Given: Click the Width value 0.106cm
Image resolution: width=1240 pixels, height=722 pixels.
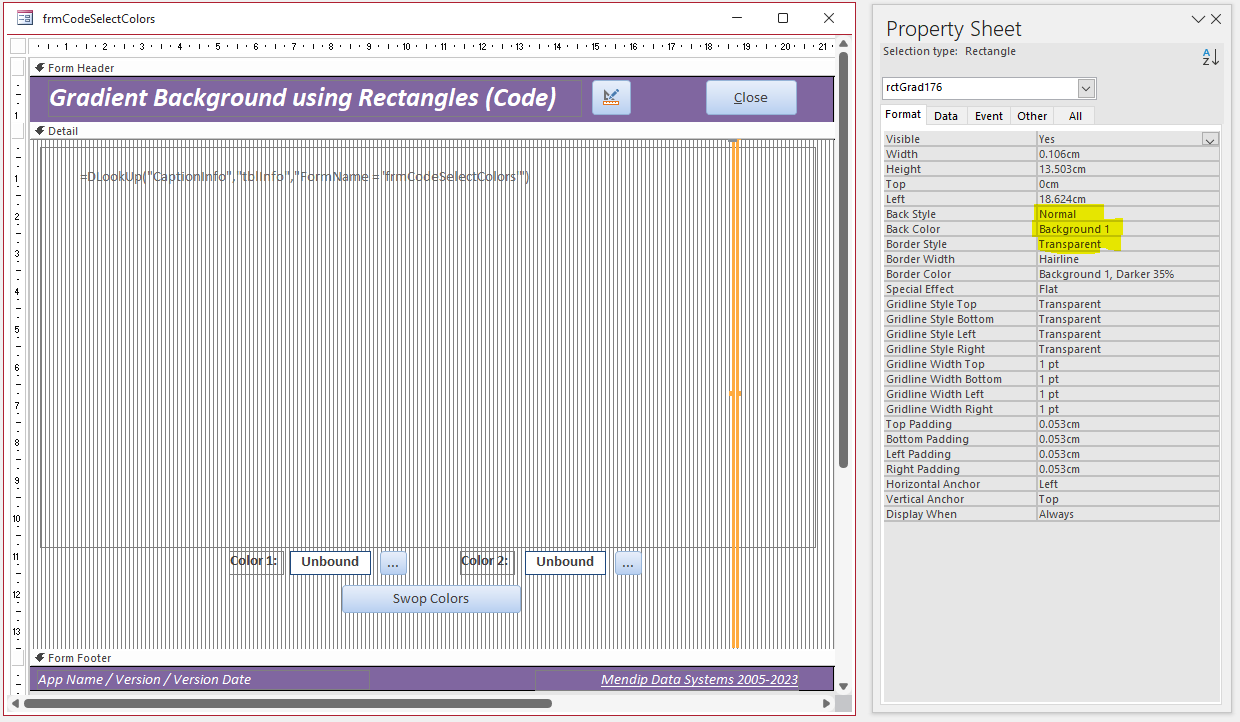Looking at the screenshot, I should point(1128,154).
